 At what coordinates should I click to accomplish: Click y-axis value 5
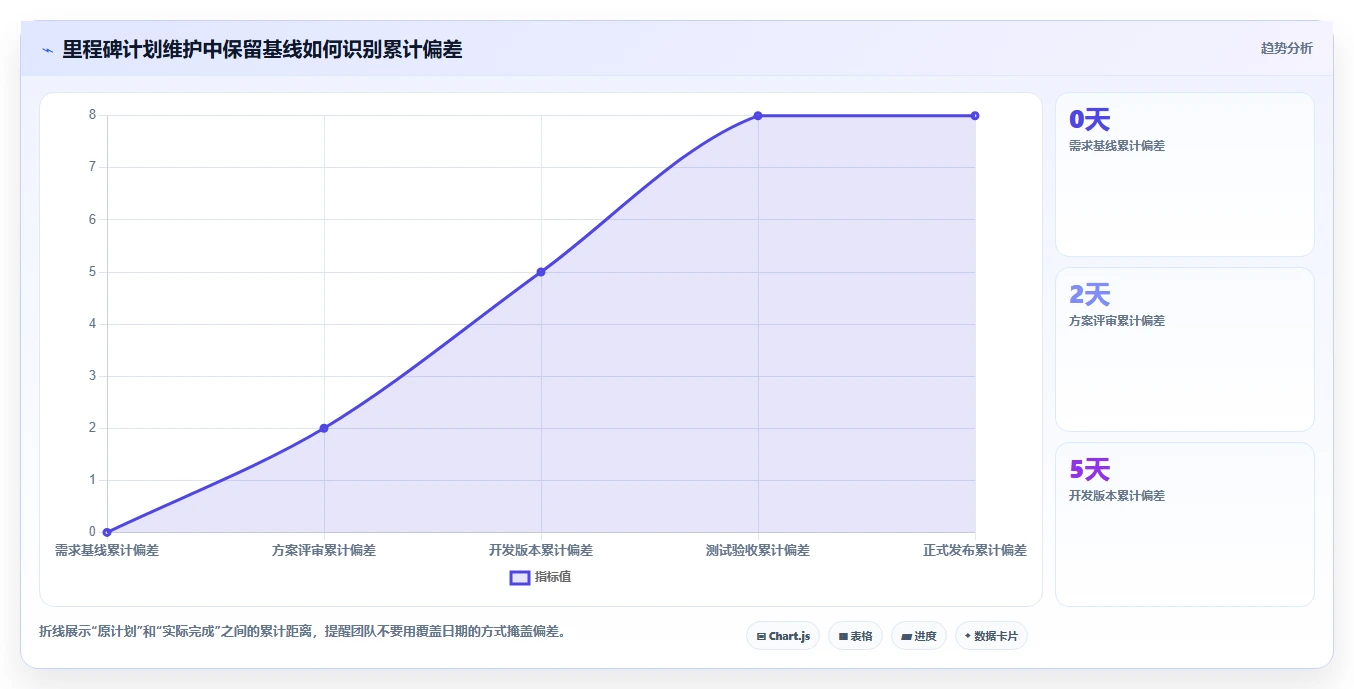tap(92, 271)
